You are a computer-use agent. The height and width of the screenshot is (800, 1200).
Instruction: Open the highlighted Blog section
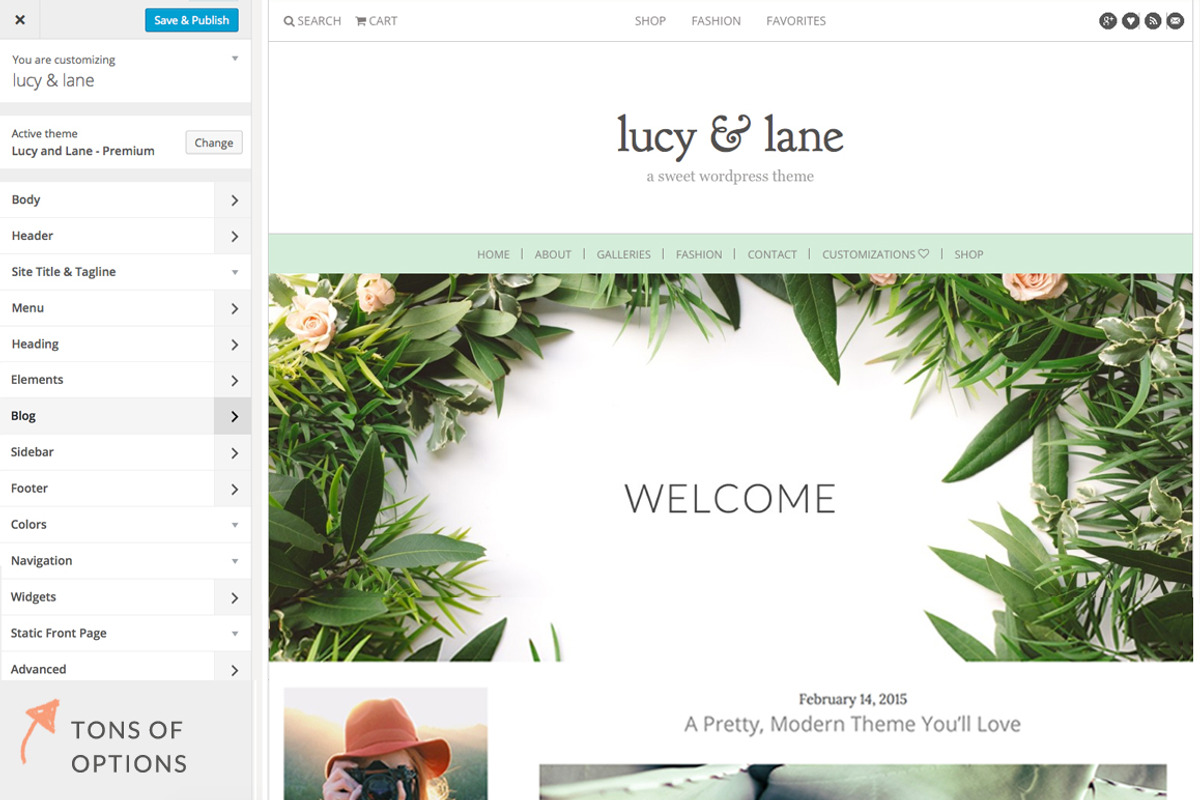point(125,416)
